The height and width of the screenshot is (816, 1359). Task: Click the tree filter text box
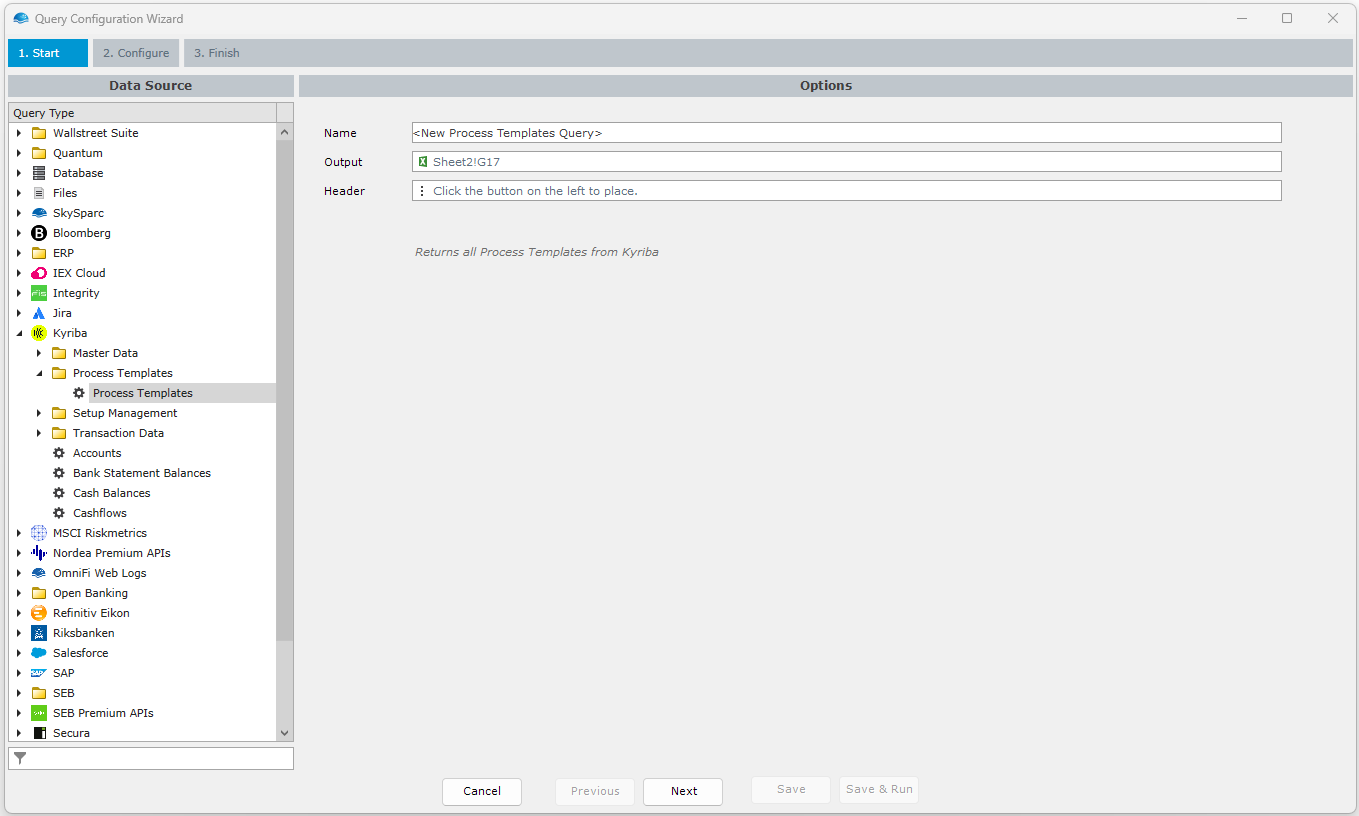click(151, 759)
